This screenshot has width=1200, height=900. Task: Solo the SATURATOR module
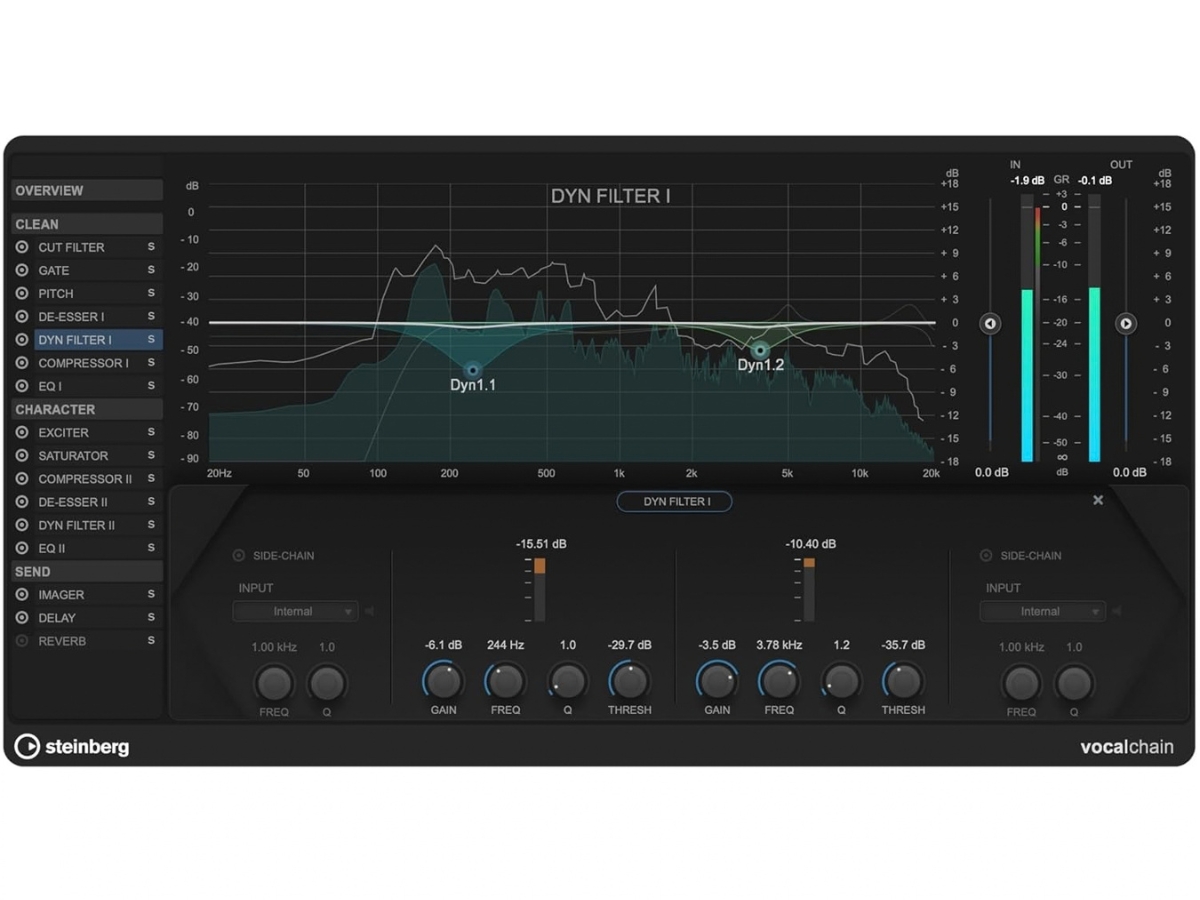[x=151, y=455]
